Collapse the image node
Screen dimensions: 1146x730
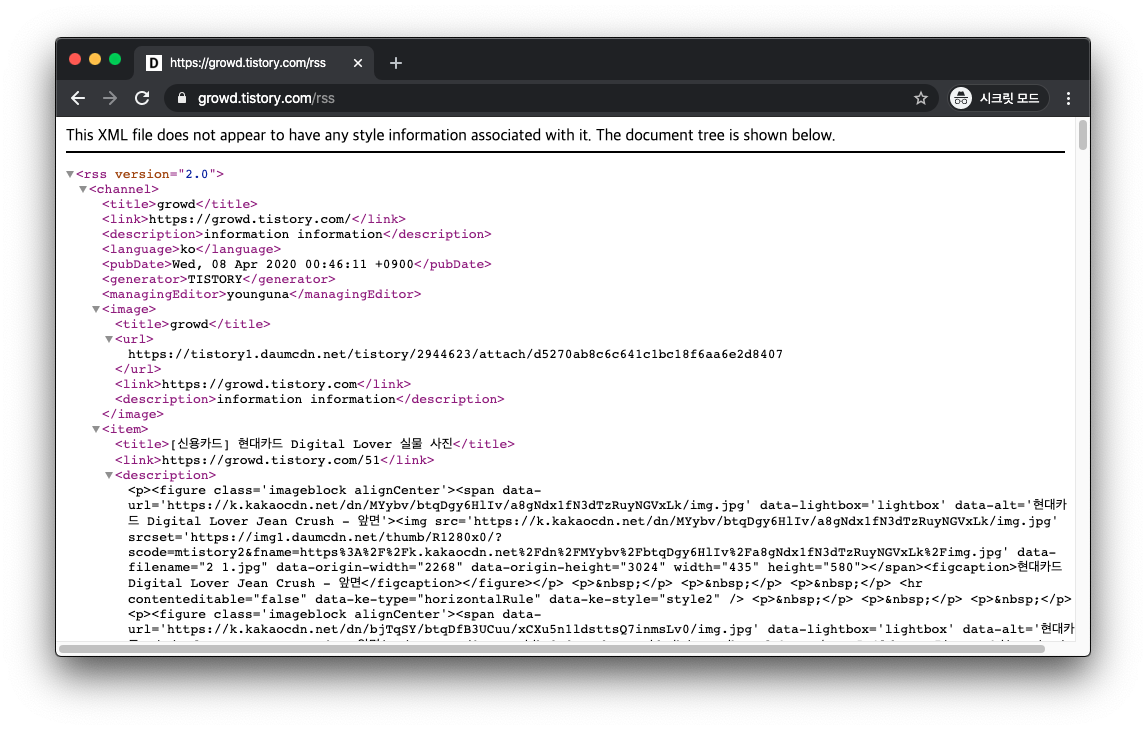coord(96,309)
